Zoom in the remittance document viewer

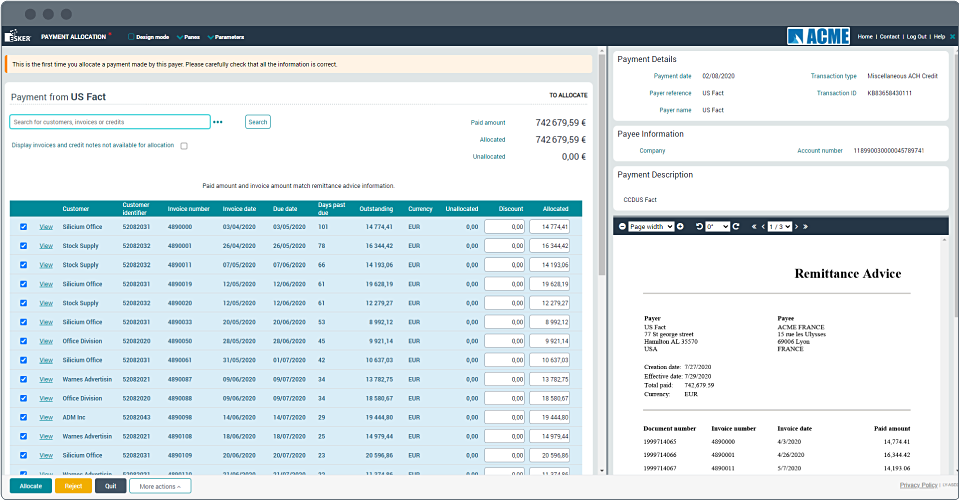click(x=680, y=226)
